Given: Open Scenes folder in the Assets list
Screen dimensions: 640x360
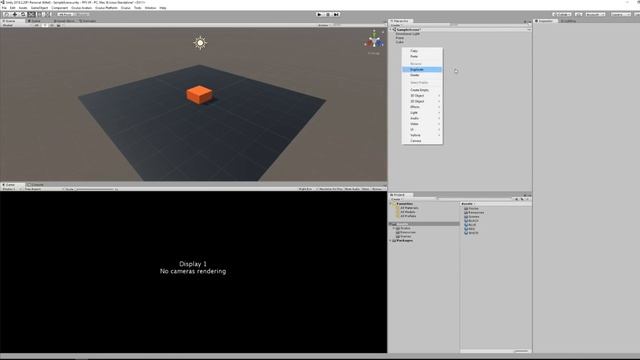Looking at the screenshot, I should tap(472, 217).
